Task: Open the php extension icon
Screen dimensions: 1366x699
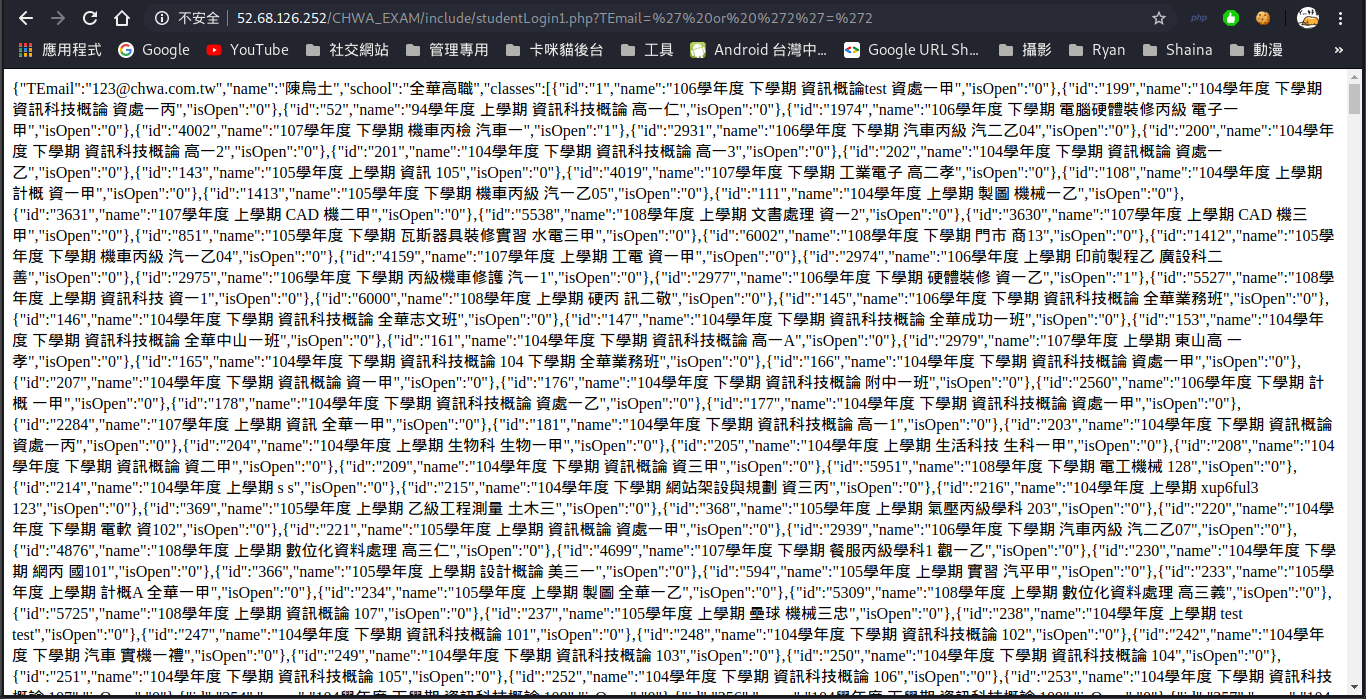Action: (1199, 18)
